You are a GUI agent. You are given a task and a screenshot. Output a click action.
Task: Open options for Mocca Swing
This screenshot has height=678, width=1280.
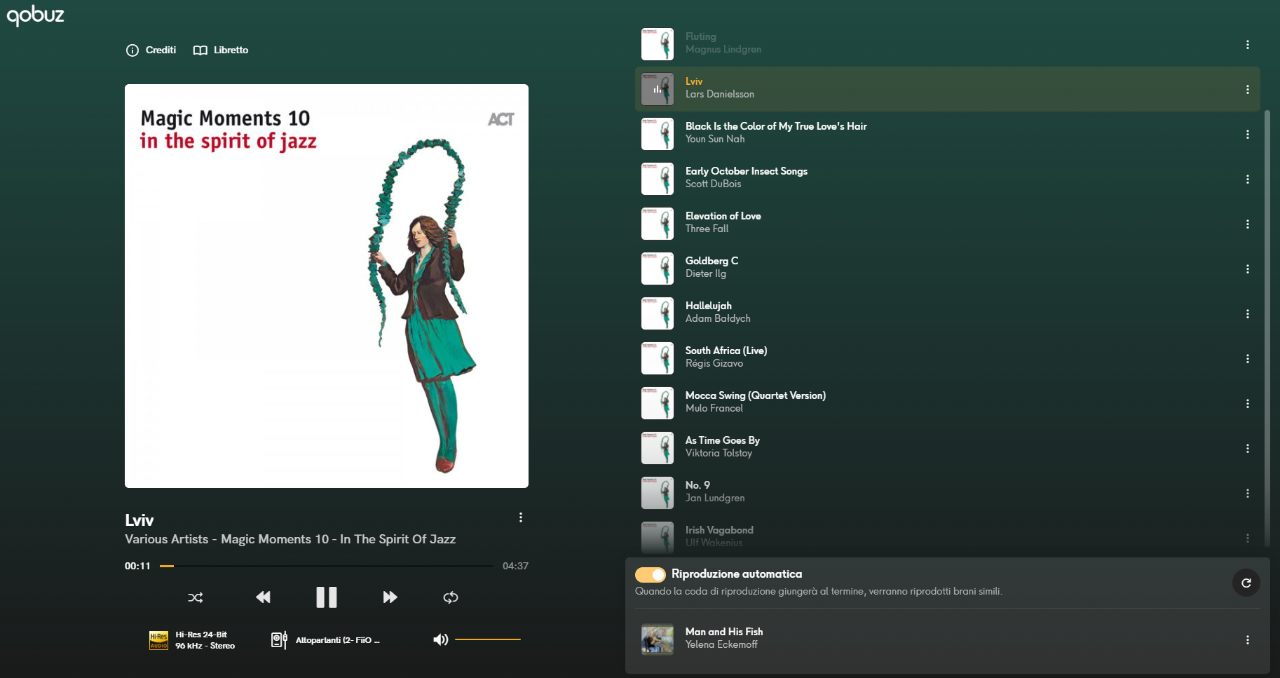(x=1247, y=404)
